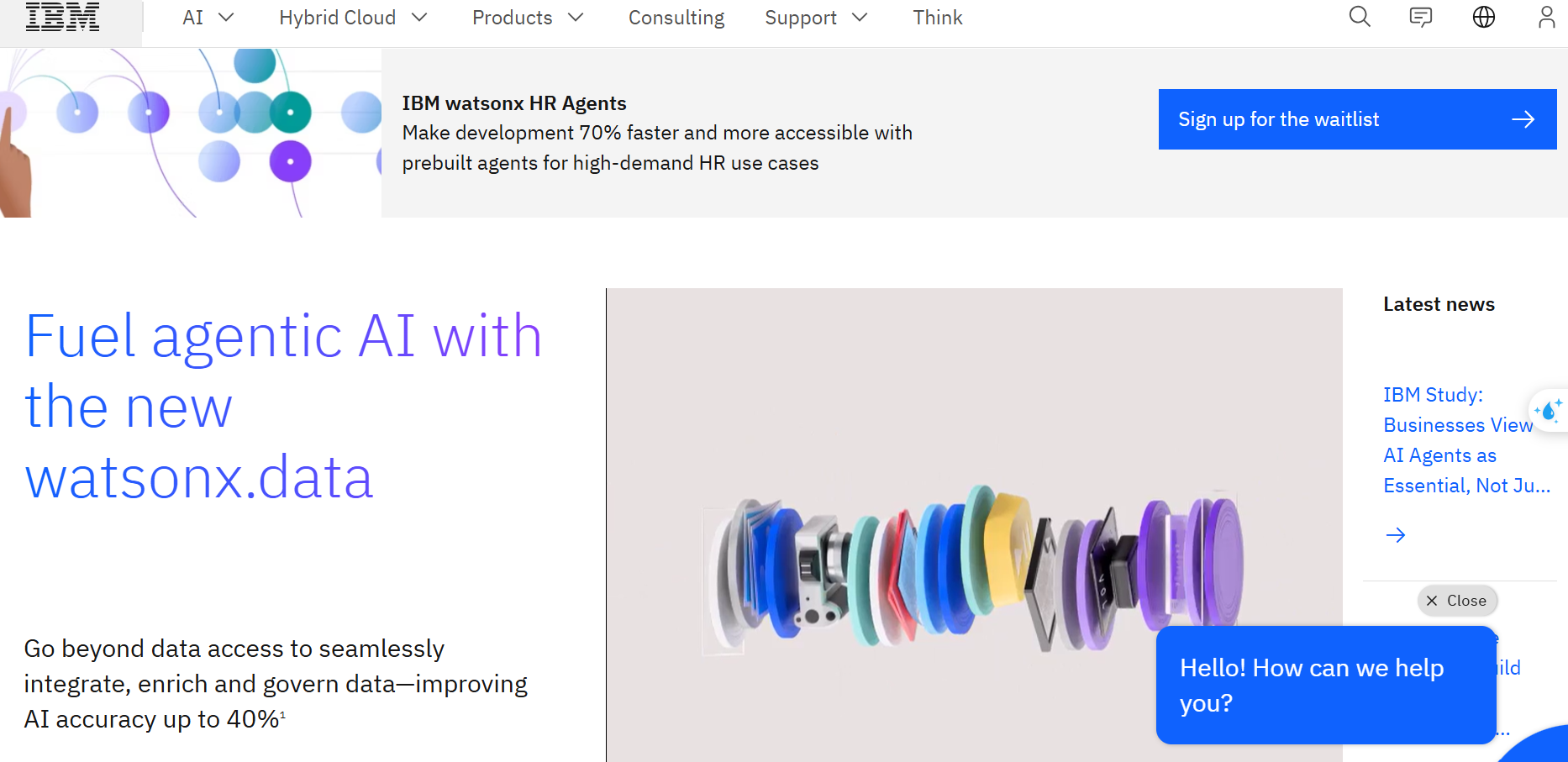The width and height of the screenshot is (1568, 762).
Task: Expand the Products dropdown menu
Action: [x=528, y=18]
